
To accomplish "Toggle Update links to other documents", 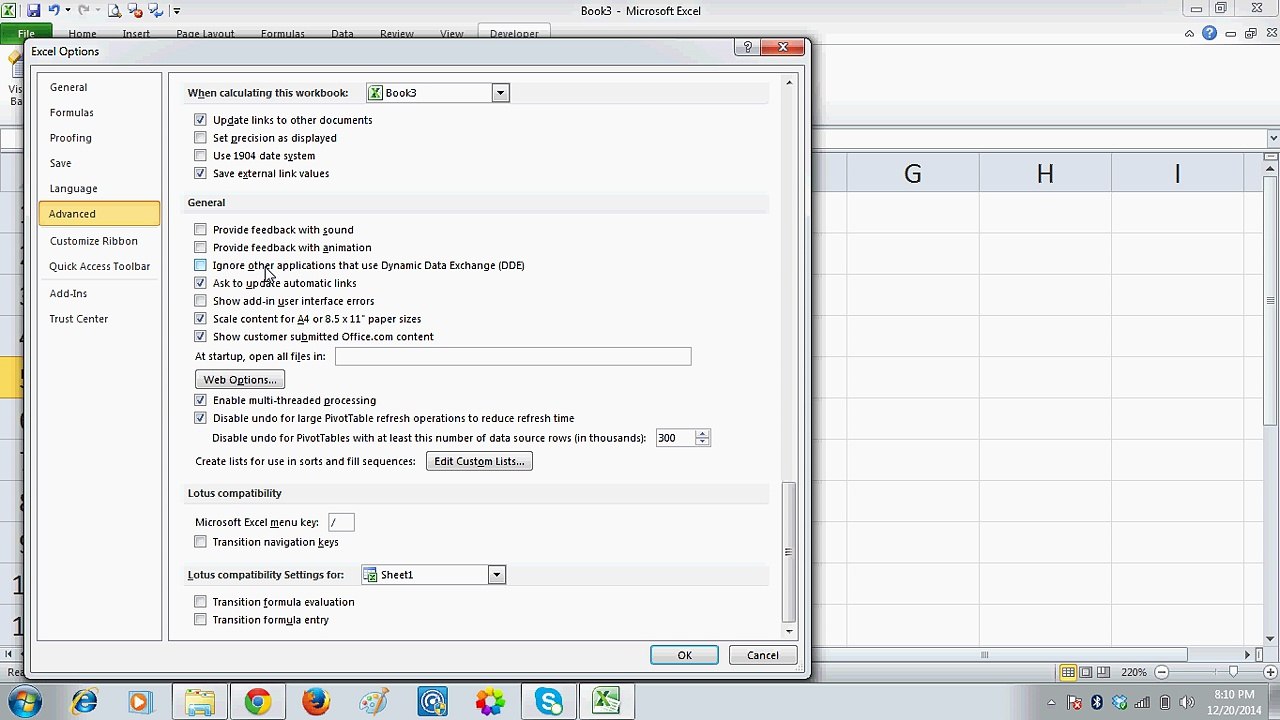I will point(200,120).
